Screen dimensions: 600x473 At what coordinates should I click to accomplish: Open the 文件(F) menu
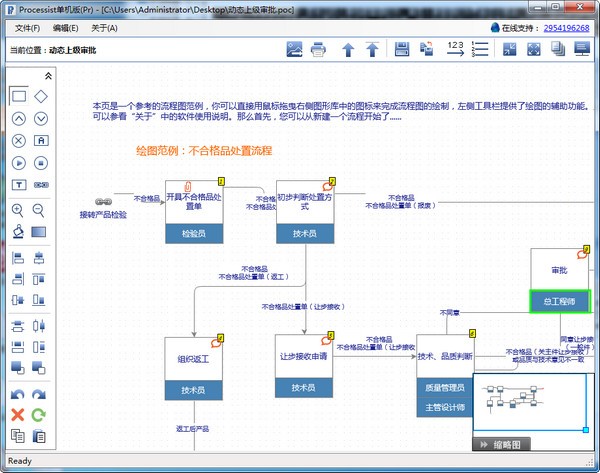click(27, 28)
